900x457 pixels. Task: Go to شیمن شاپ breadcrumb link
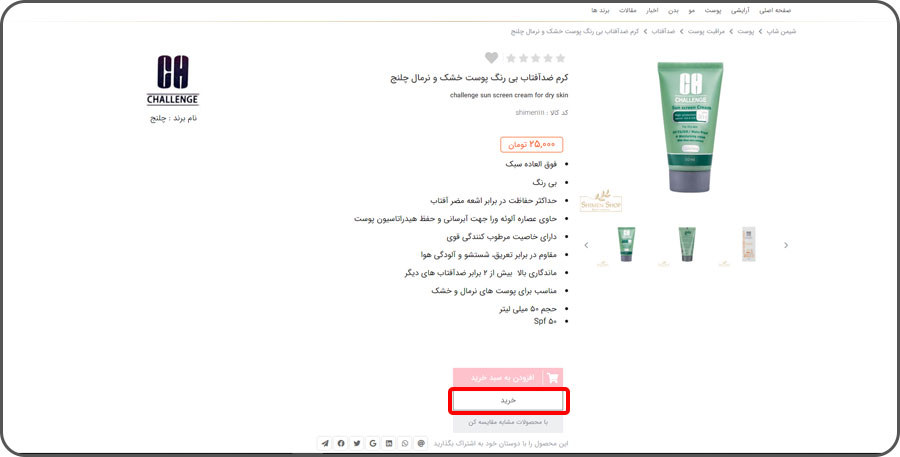(781, 31)
